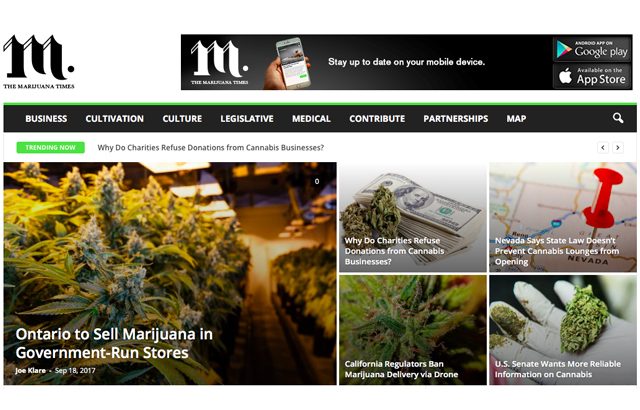
Task: Click the phone image in banner
Action: click(288, 63)
